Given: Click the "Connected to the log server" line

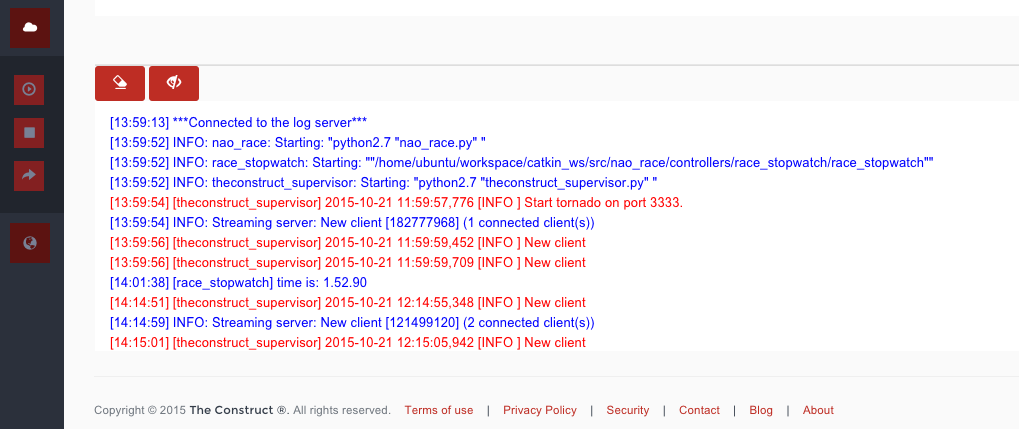Looking at the screenshot, I should click(x=239, y=122).
